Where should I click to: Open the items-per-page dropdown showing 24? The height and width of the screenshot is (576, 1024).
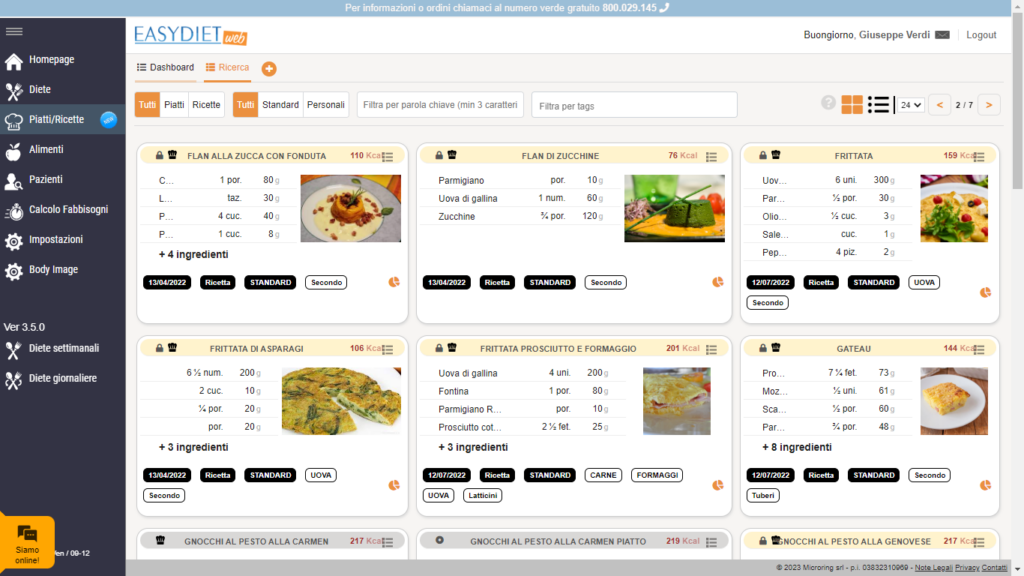[911, 104]
